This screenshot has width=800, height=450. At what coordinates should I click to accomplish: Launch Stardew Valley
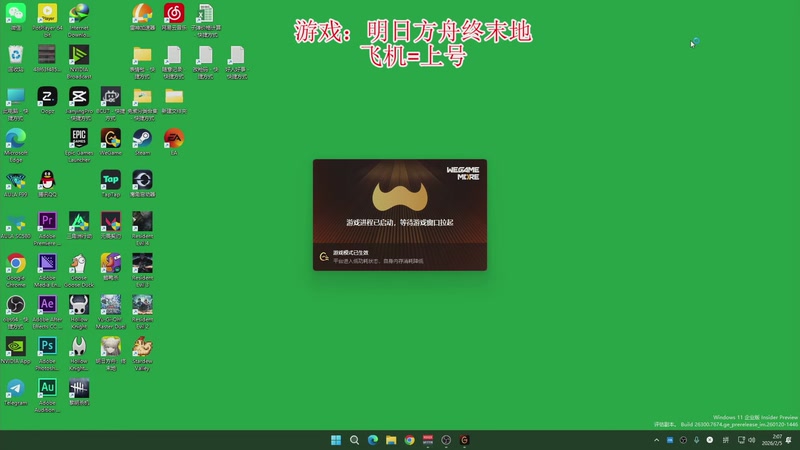[x=142, y=354]
